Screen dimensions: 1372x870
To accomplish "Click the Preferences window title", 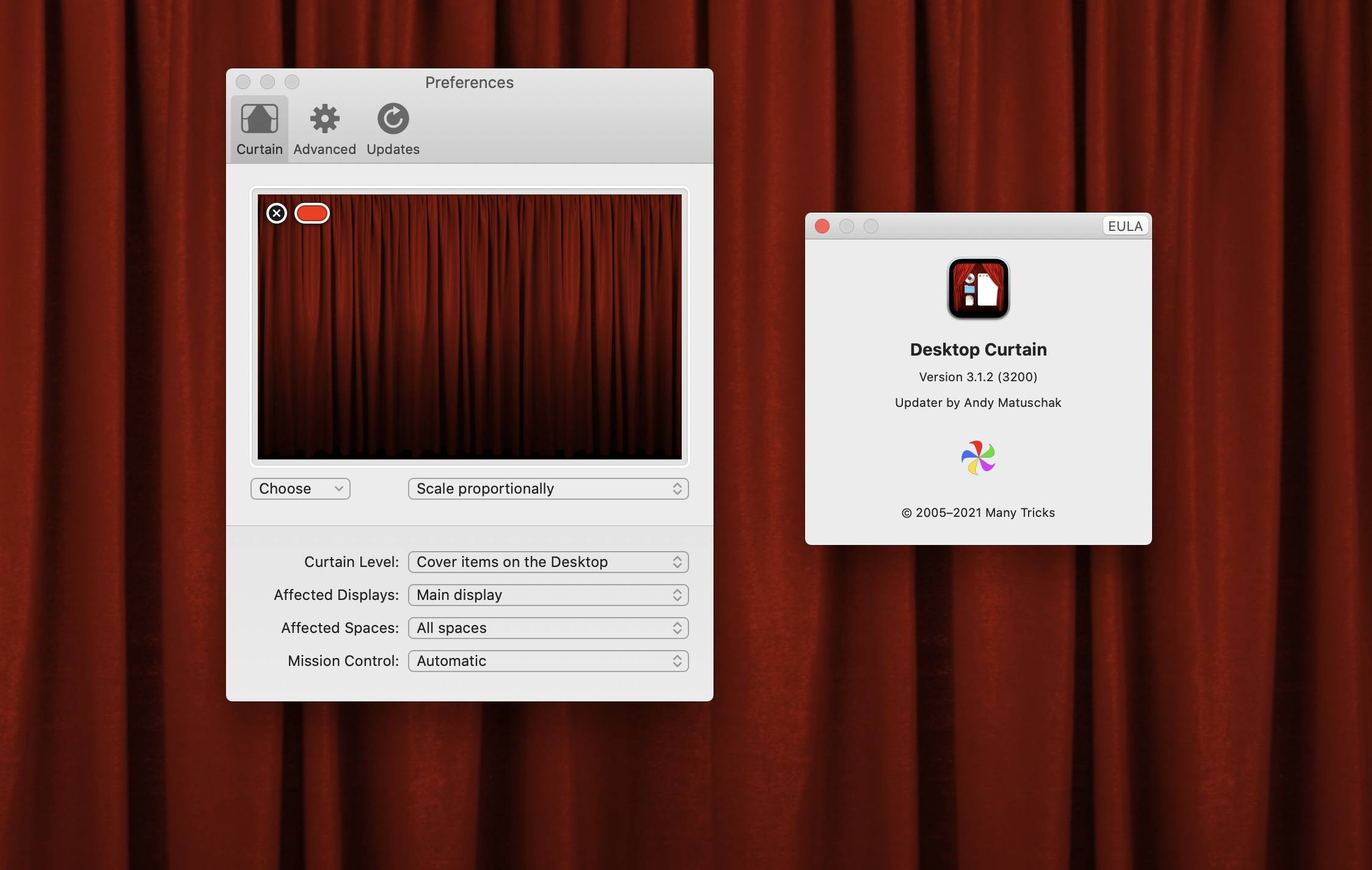I will 469,82.
